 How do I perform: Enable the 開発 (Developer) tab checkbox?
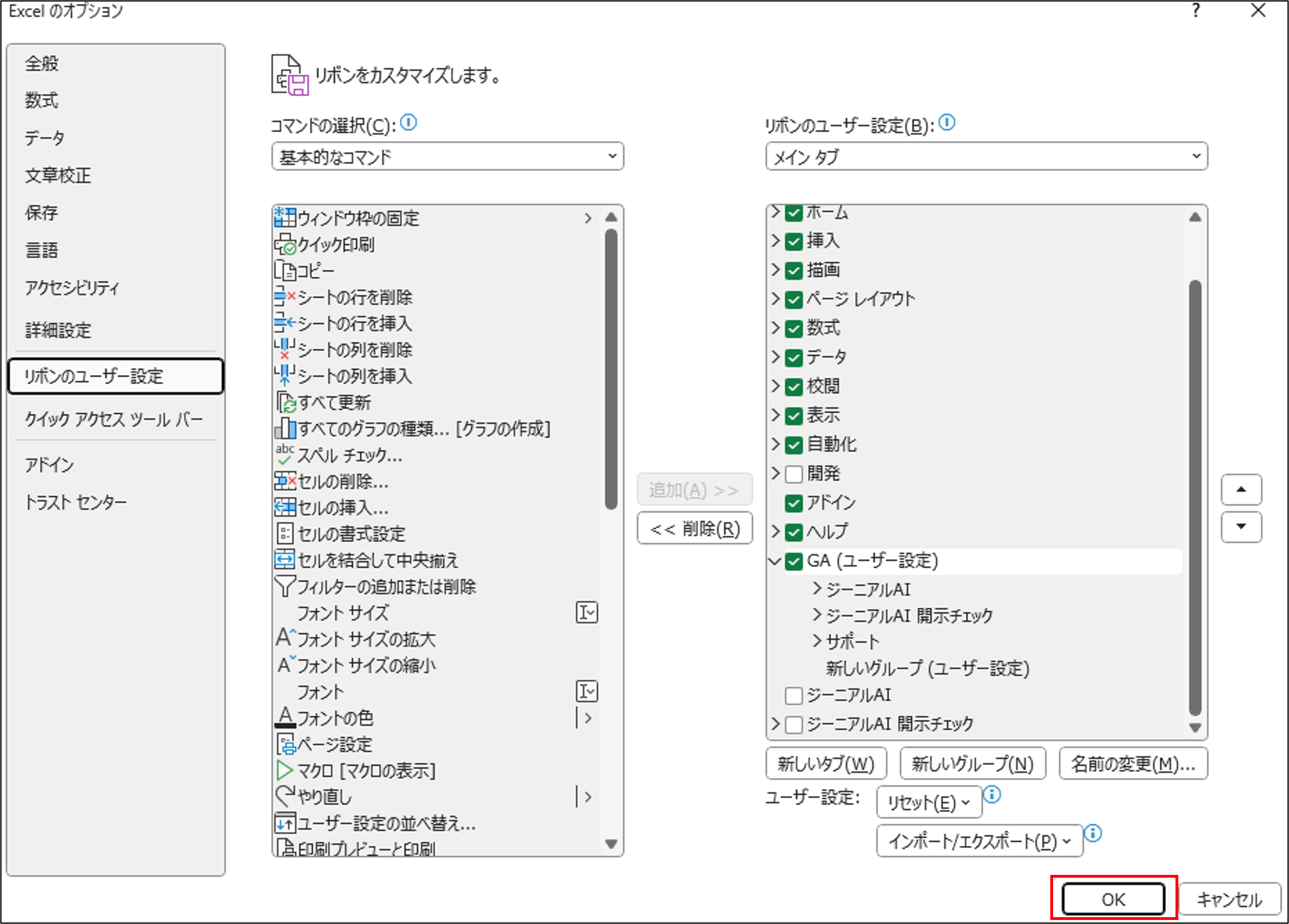(x=793, y=473)
